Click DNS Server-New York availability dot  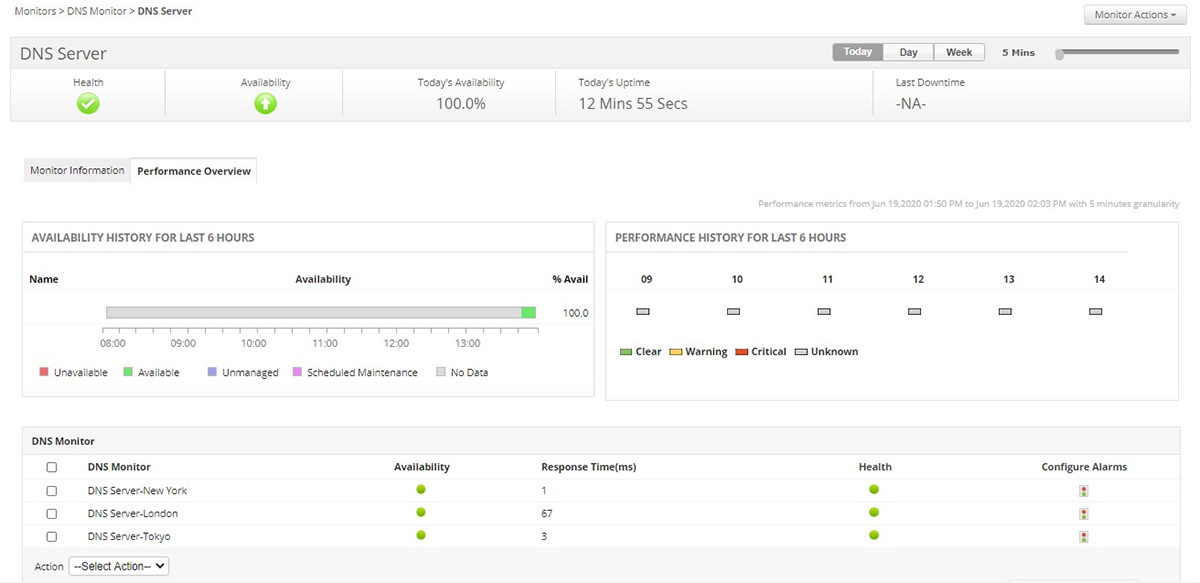pyautogui.click(x=421, y=490)
